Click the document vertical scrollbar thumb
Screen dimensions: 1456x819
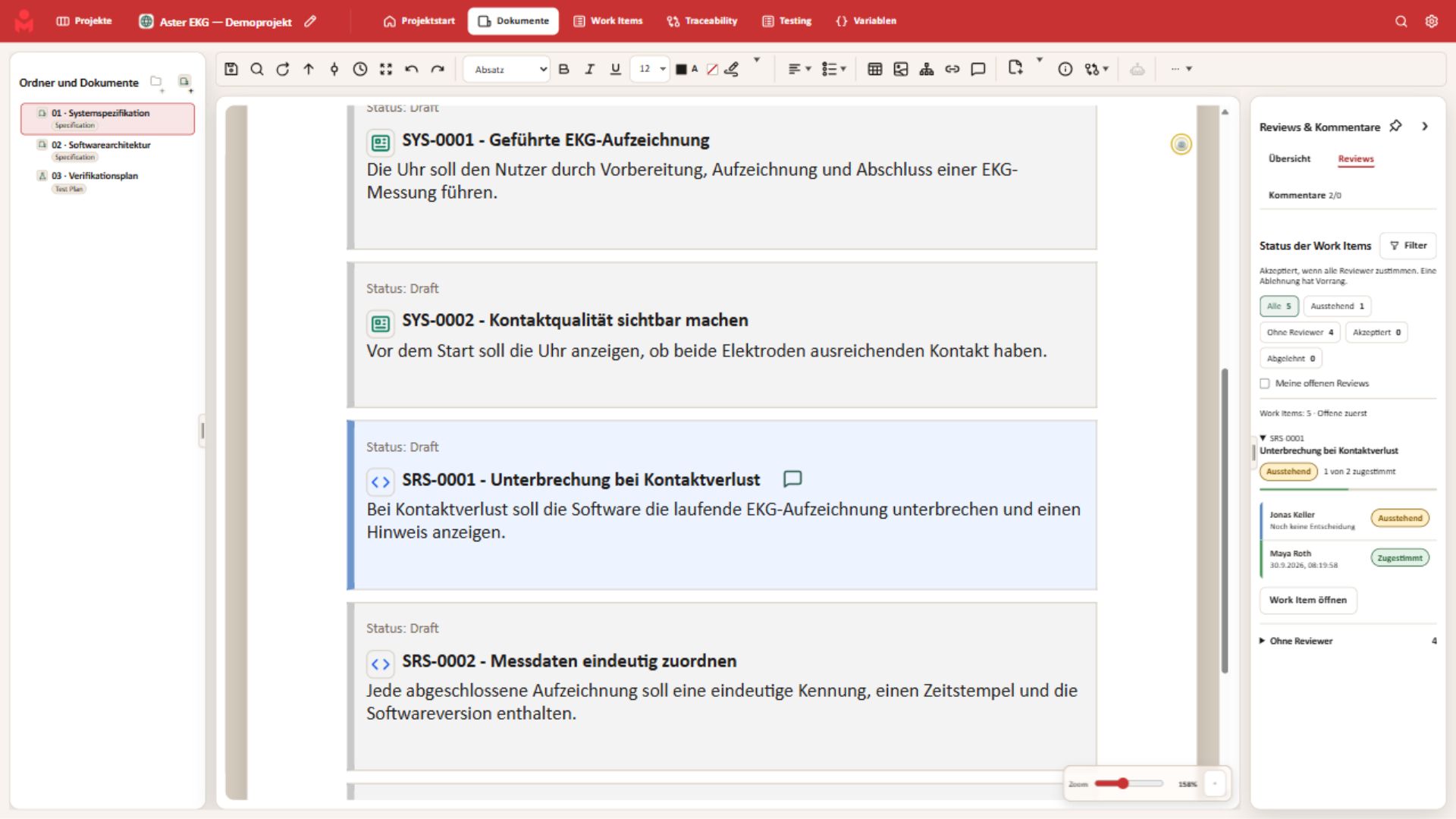tap(1224, 521)
